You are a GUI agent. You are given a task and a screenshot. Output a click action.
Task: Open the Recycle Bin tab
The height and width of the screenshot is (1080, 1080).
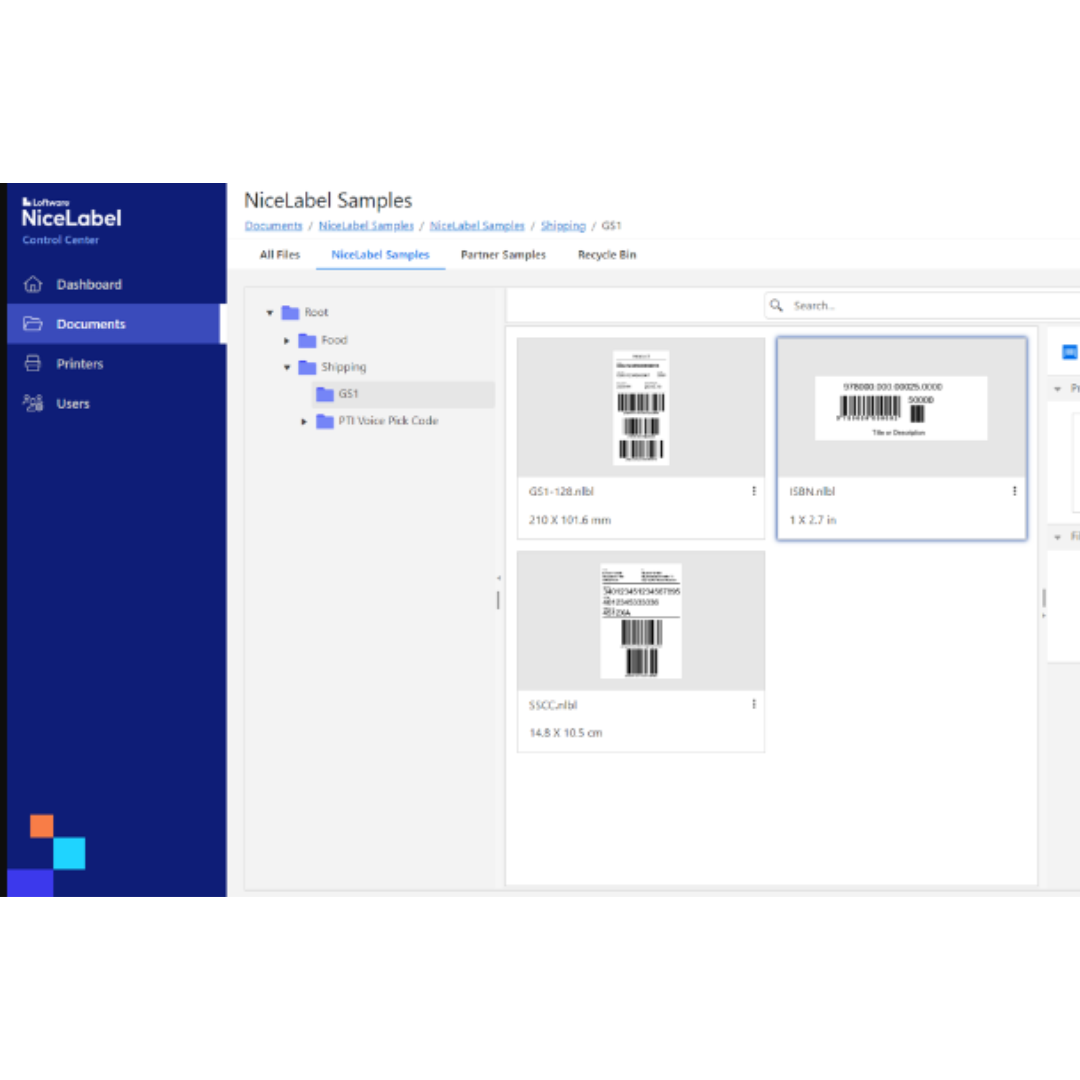(x=606, y=255)
